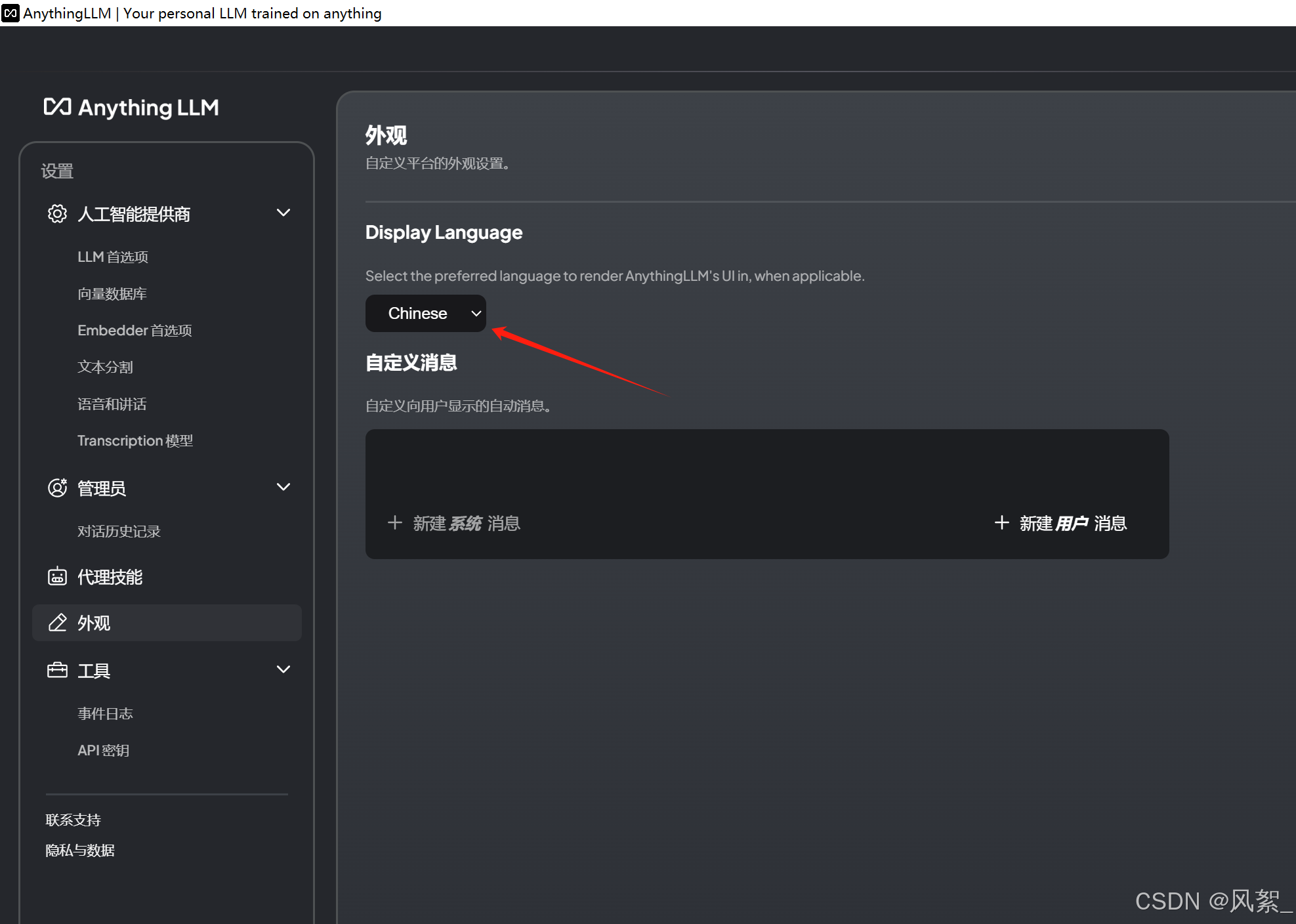Open the Chinese display language dropdown

[x=426, y=314]
